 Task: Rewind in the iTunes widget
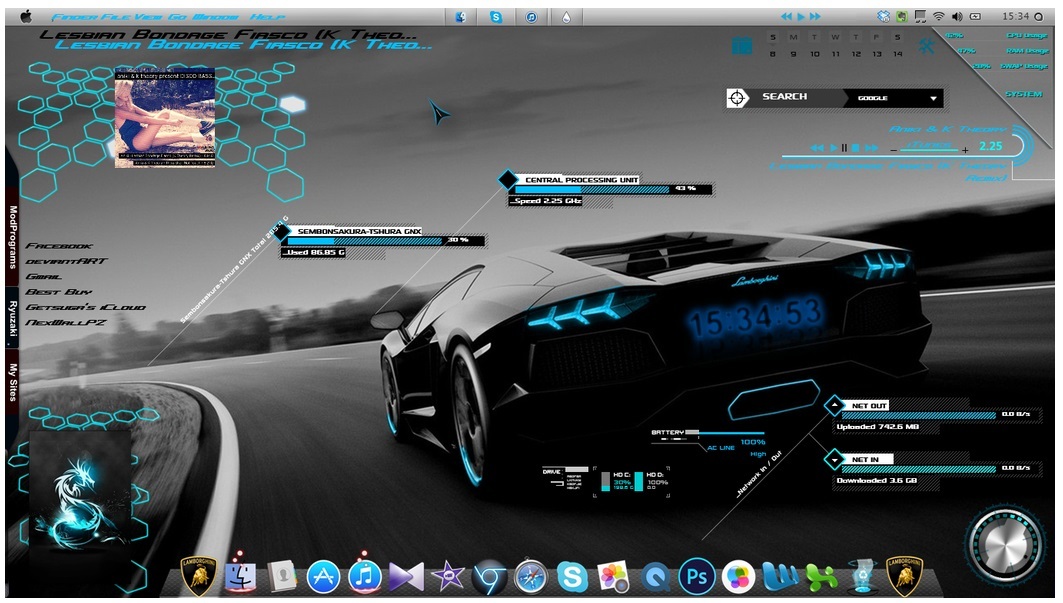(818, 147)
